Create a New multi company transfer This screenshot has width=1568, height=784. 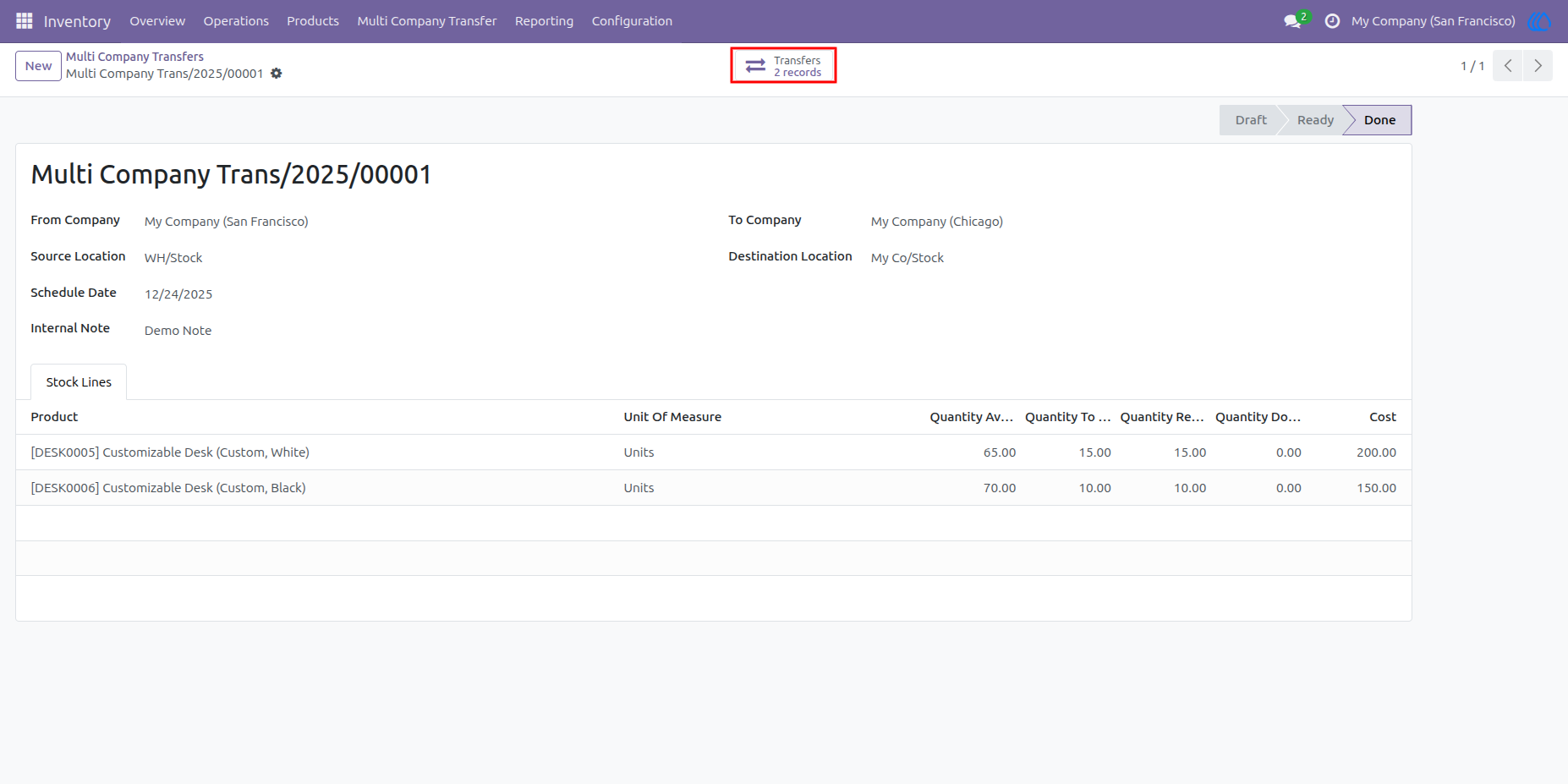tap(38, 66)
